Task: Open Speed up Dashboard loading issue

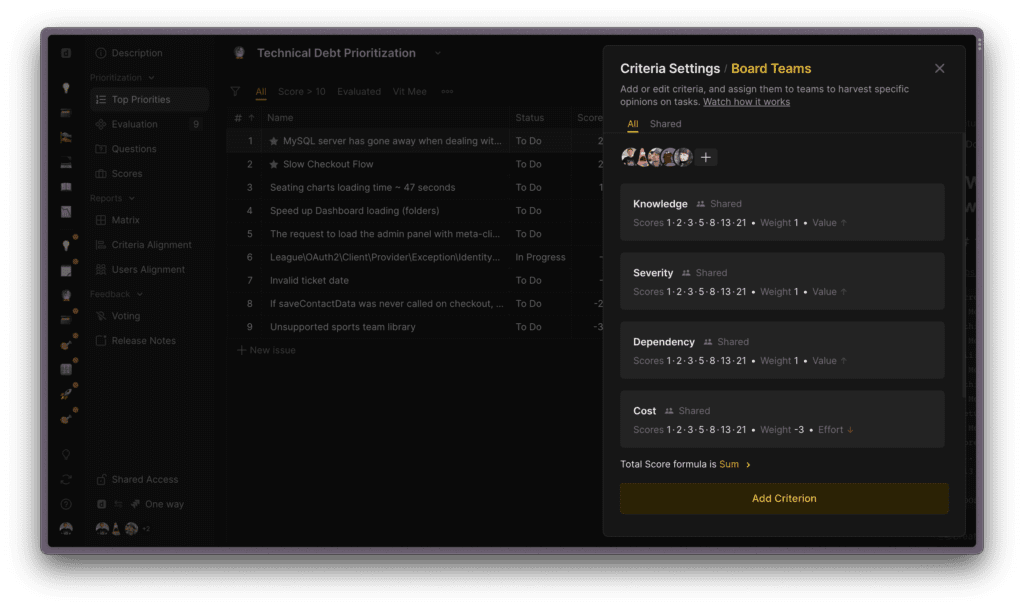Action: tap(355, 211)
